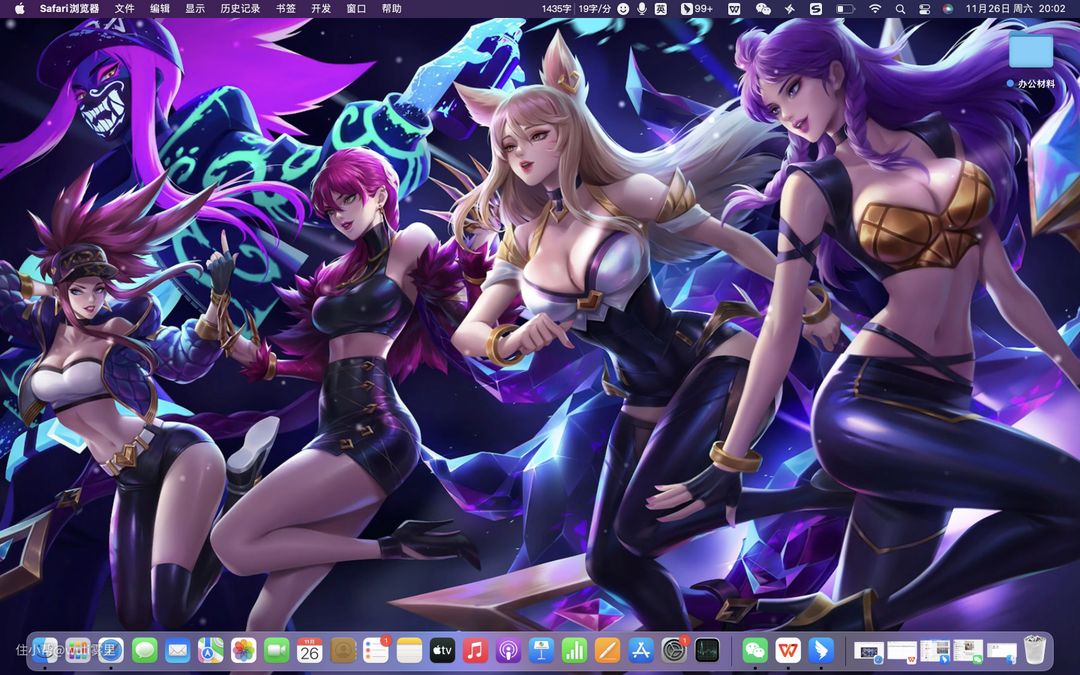Click the 1435字 typing count in menu bar

557,8
